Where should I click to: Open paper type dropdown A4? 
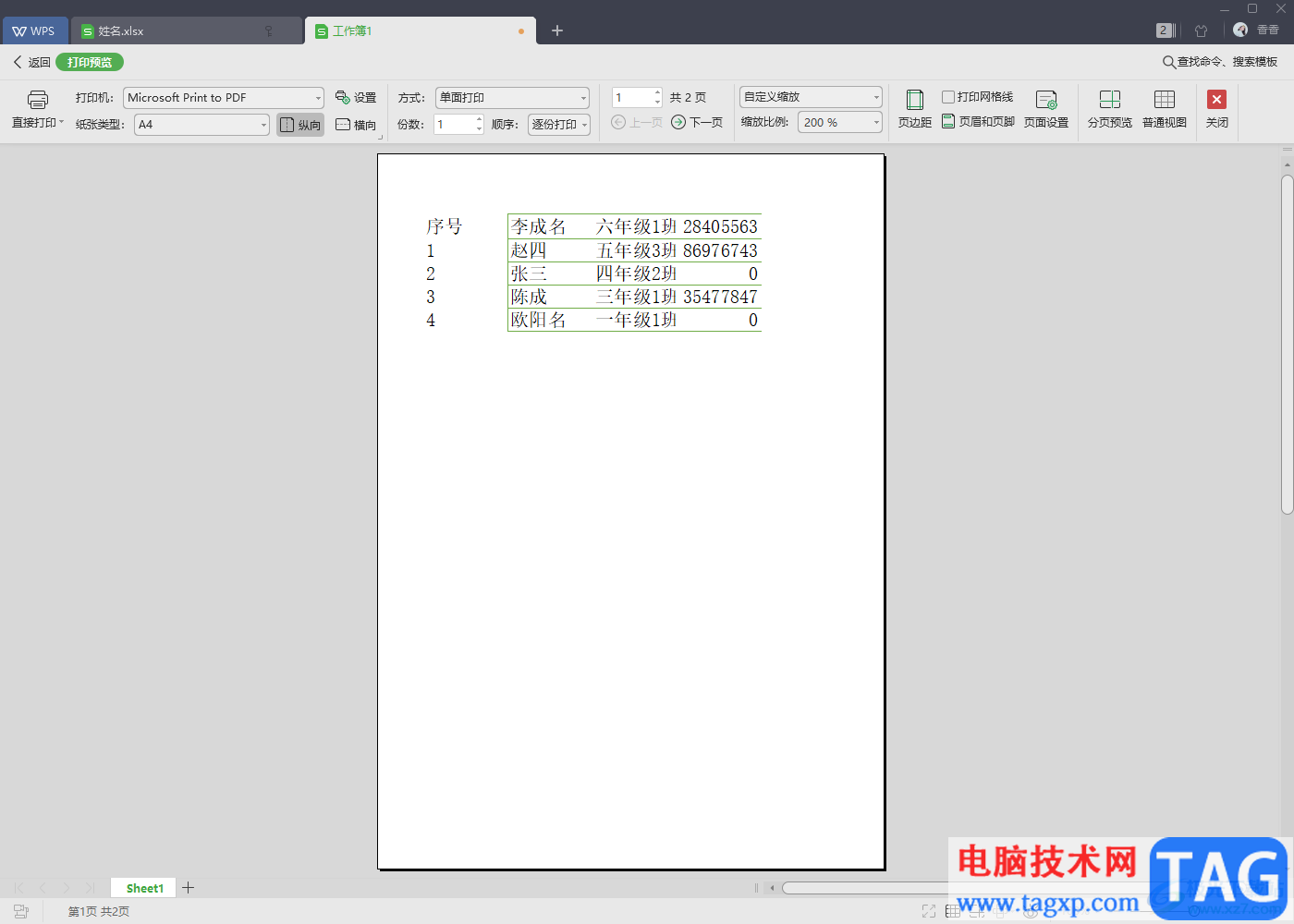click(202, 124)
